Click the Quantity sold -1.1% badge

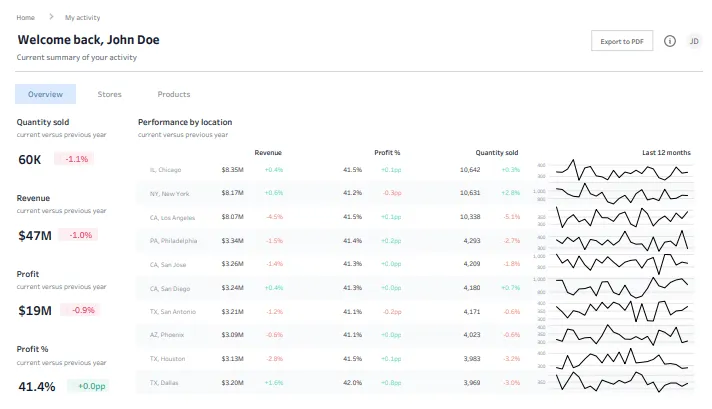(x=74, y=159)
